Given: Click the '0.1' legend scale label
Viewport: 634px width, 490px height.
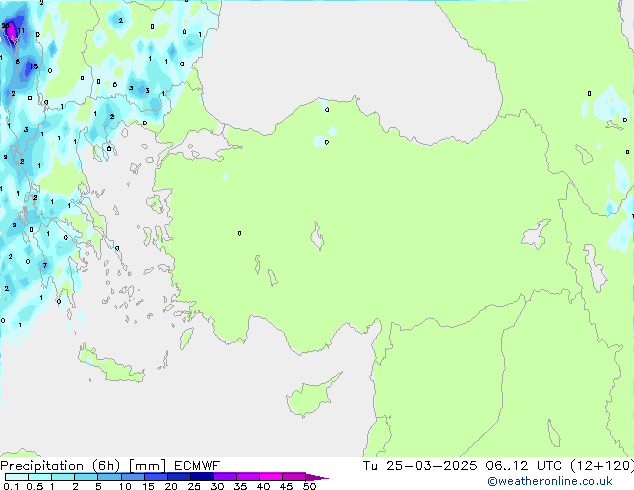Looking at the screenshot, I should click(11, 486).
